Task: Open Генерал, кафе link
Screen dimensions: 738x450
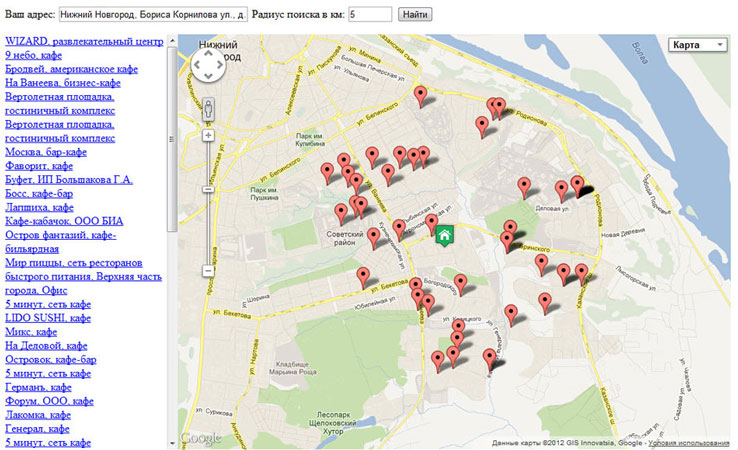Action: pyautogui.click(x=37, y=429)
